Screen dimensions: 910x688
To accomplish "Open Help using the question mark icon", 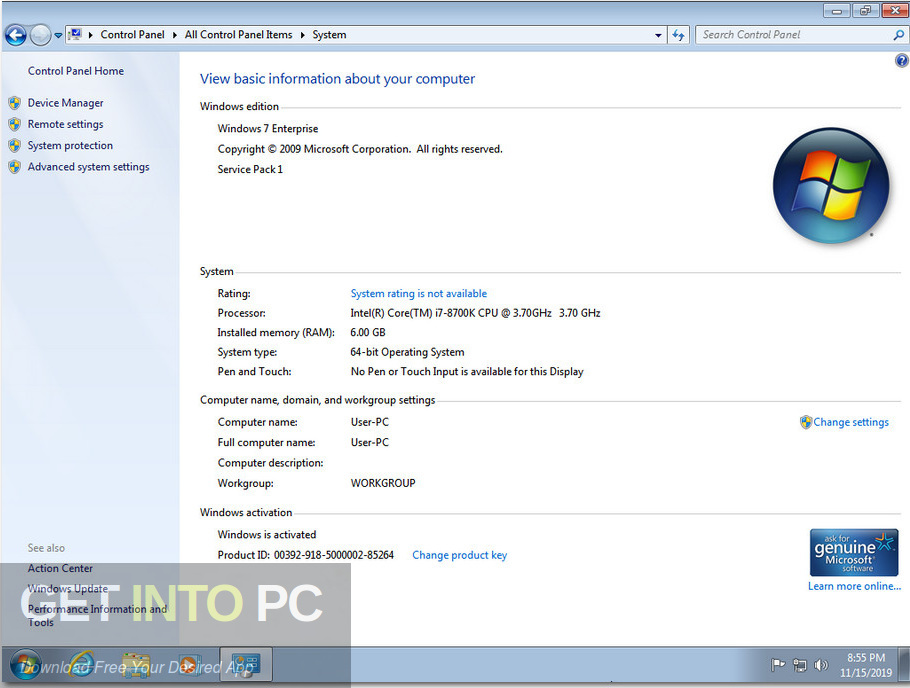I will coord(901,60).
